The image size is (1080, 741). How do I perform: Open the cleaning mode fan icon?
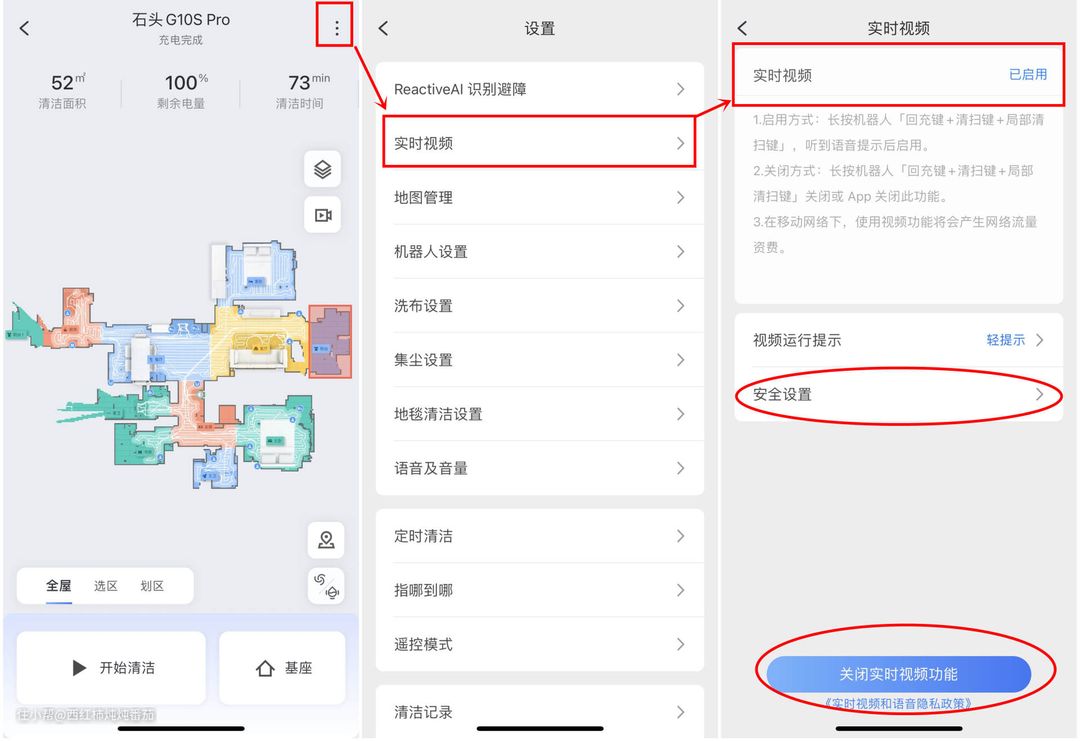pyautogui.click(x=325, y=586)
